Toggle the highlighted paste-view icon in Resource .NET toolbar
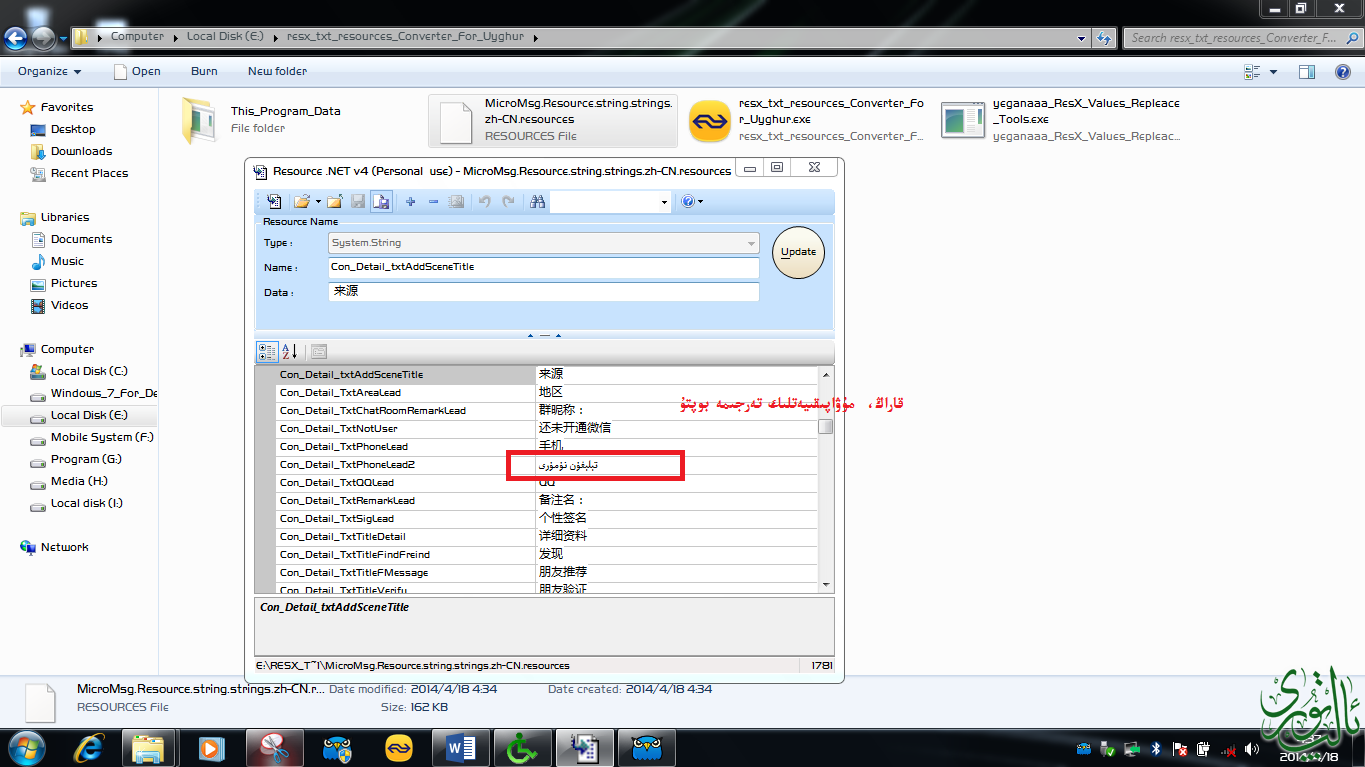 pyautogui.click(x=381, y=201)
